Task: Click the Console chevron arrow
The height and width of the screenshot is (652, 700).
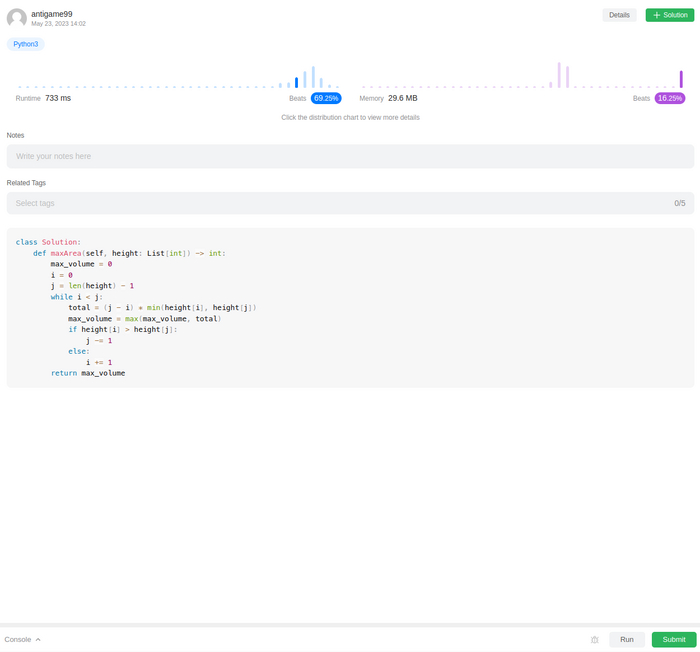Action: 38,639
